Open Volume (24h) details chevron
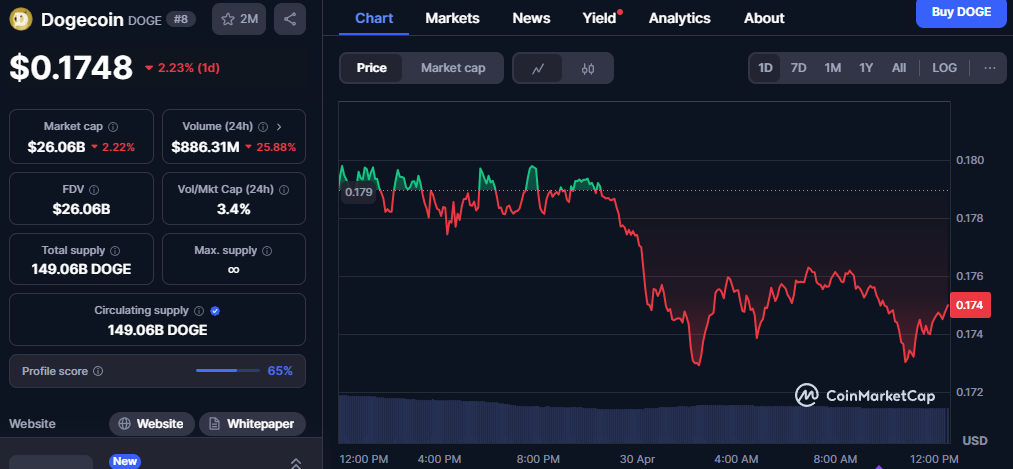 pyautogui.click(x=279, y=127)
